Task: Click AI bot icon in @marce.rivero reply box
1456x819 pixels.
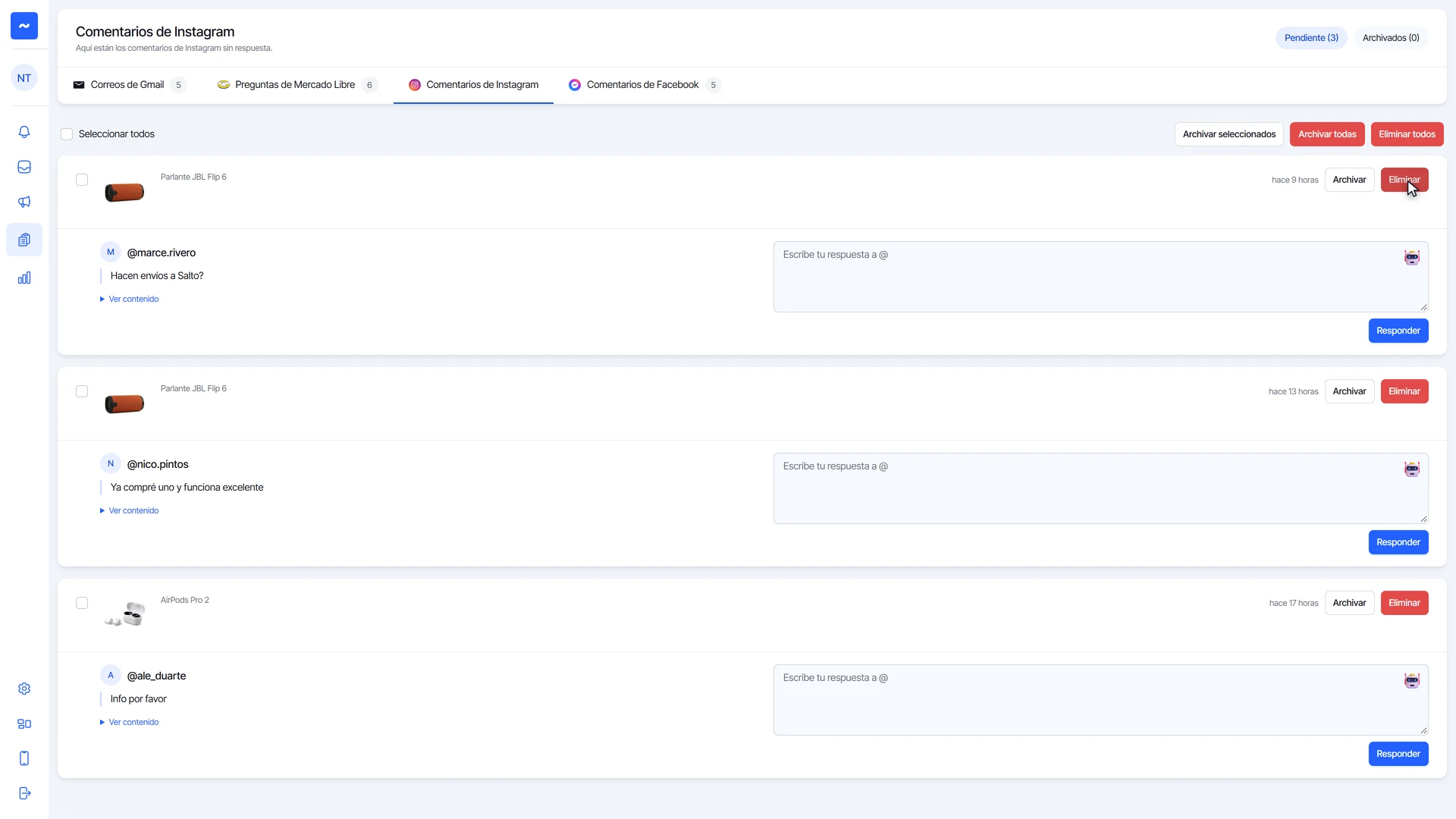Action: (x=1411, y=258)
